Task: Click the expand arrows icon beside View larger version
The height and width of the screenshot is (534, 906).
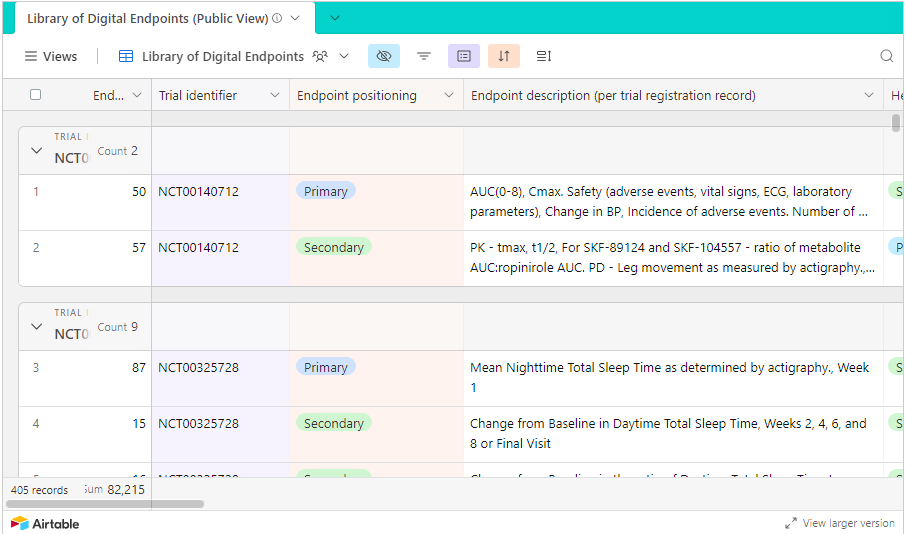Action: coord(791,523)
